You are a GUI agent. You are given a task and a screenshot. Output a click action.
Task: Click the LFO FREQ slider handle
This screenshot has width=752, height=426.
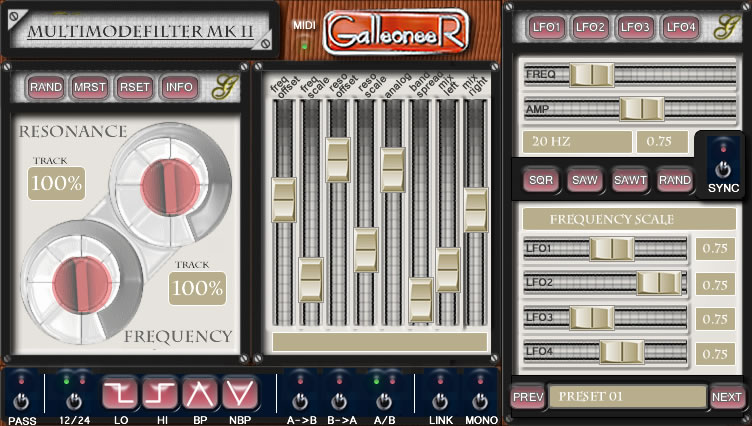click(592, 75)
